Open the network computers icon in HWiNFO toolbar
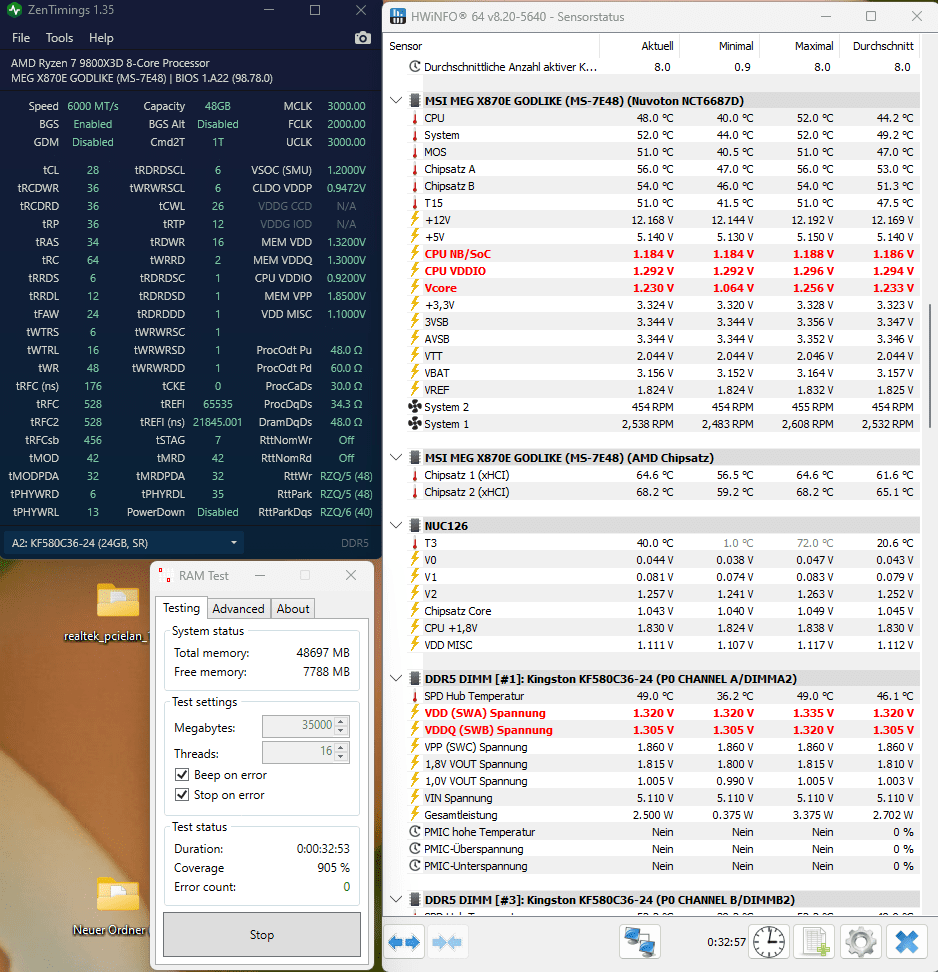The width and height of the screenshot is (938, 972). click(x=639, y=942)
